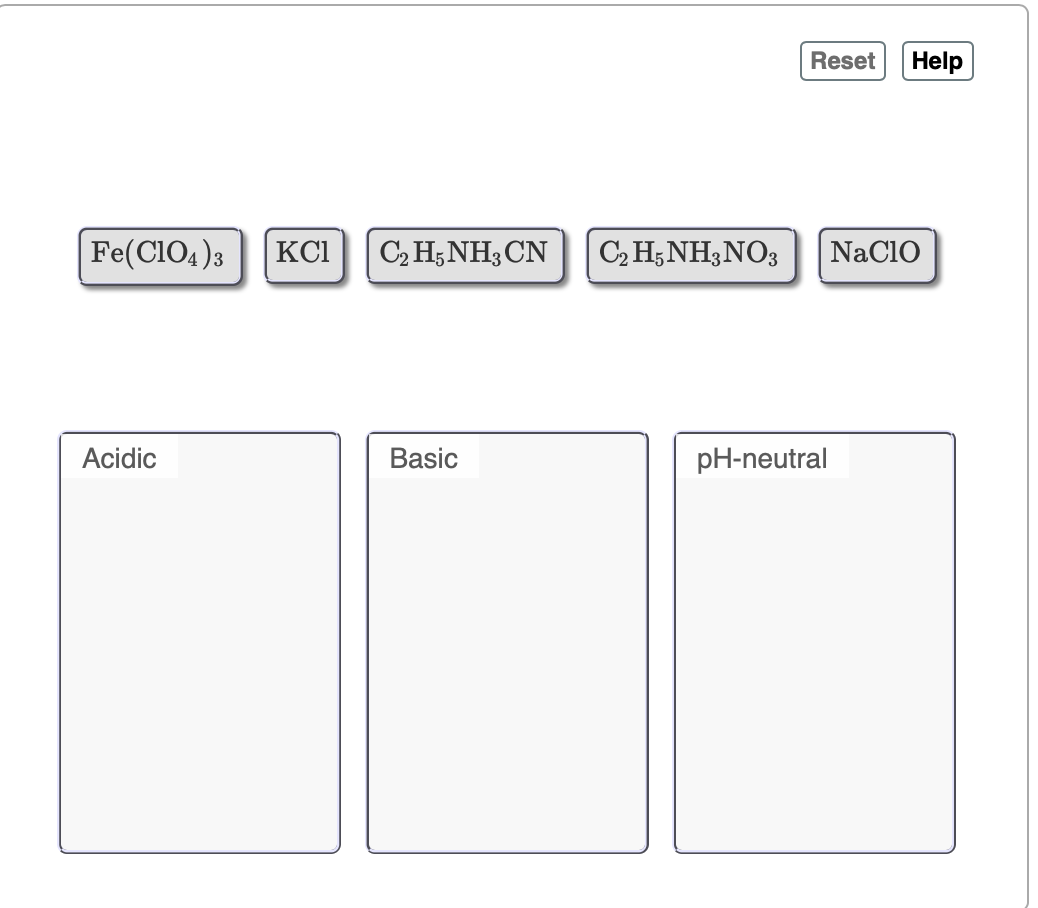Select the potassium chloride answer chip
1038x908 pixels.
point(304,253)
